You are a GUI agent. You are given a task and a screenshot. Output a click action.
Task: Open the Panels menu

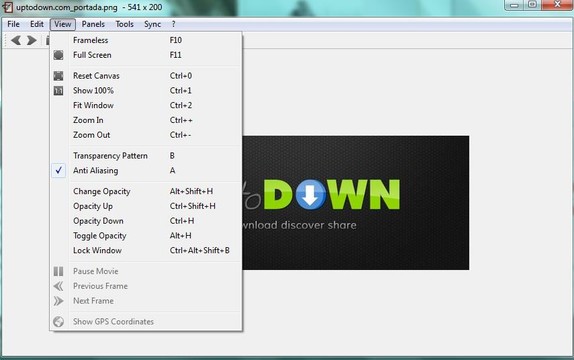93,24
